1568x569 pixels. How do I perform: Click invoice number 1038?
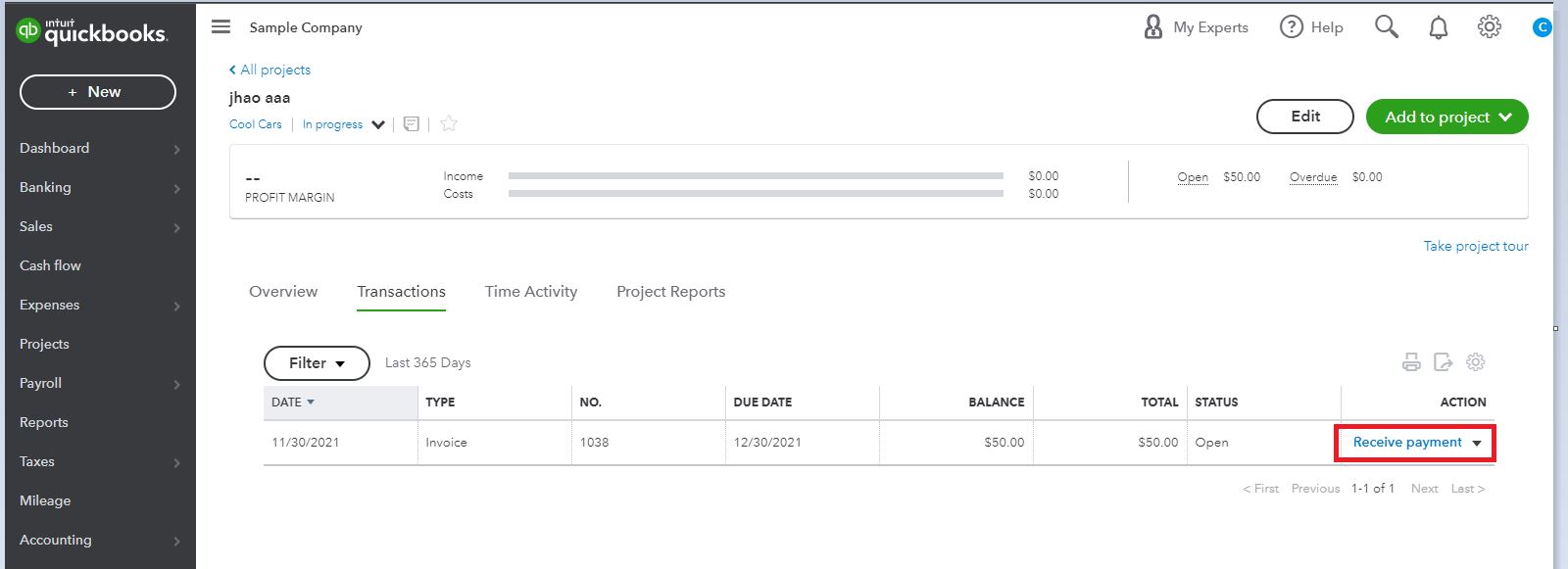coord(594,443)
